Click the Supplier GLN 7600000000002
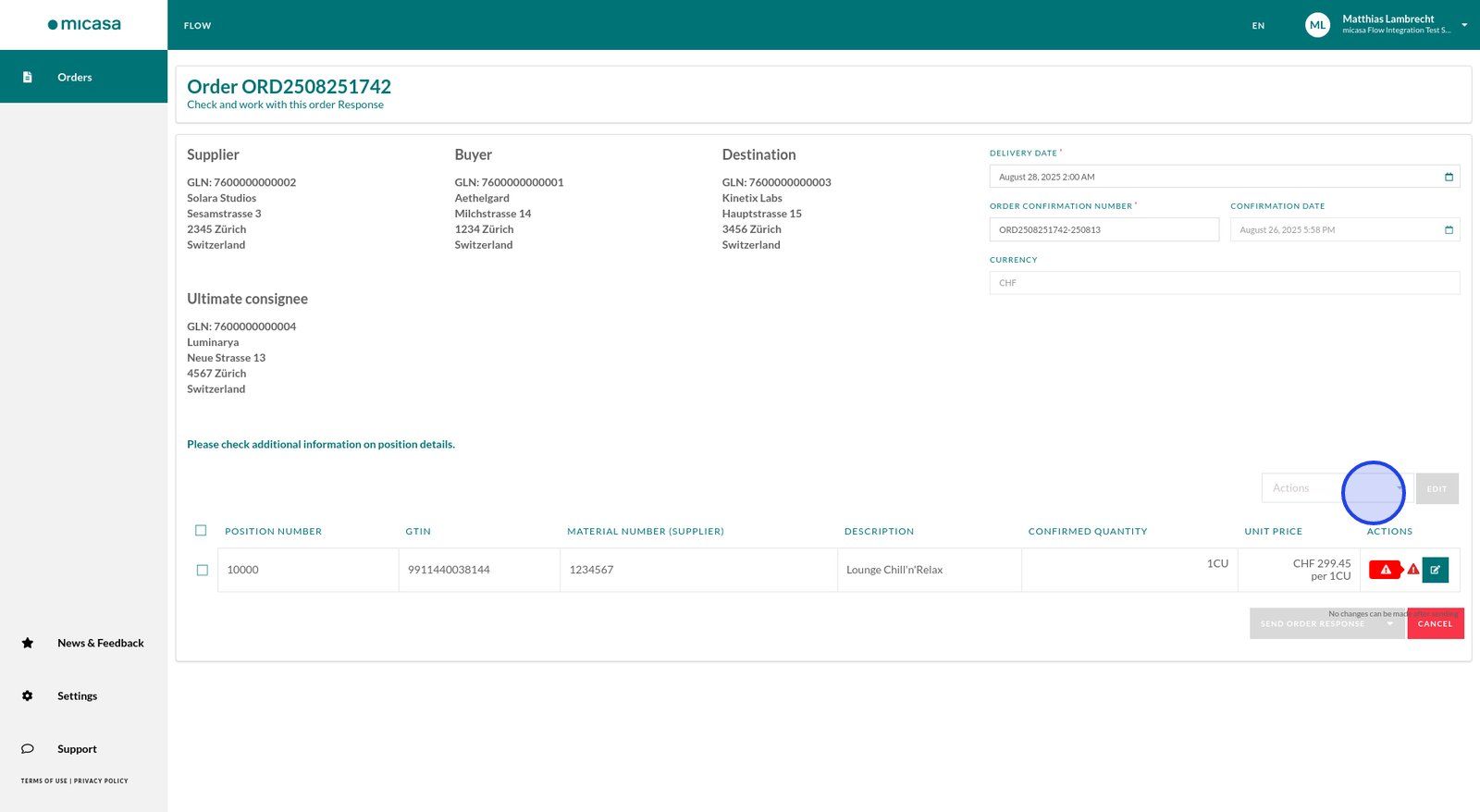This screenshot has width=1480, height=812. click(x=241, y=182)
